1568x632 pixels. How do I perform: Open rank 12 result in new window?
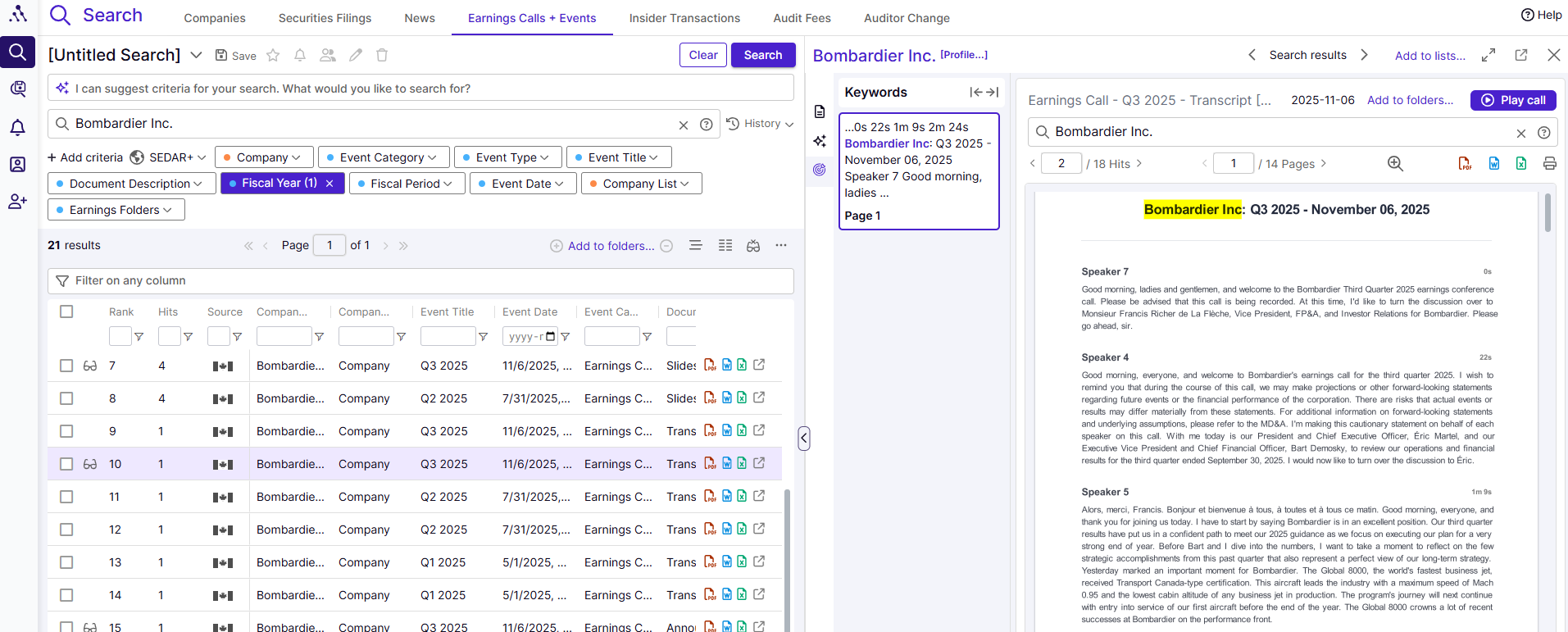point(759,529)
